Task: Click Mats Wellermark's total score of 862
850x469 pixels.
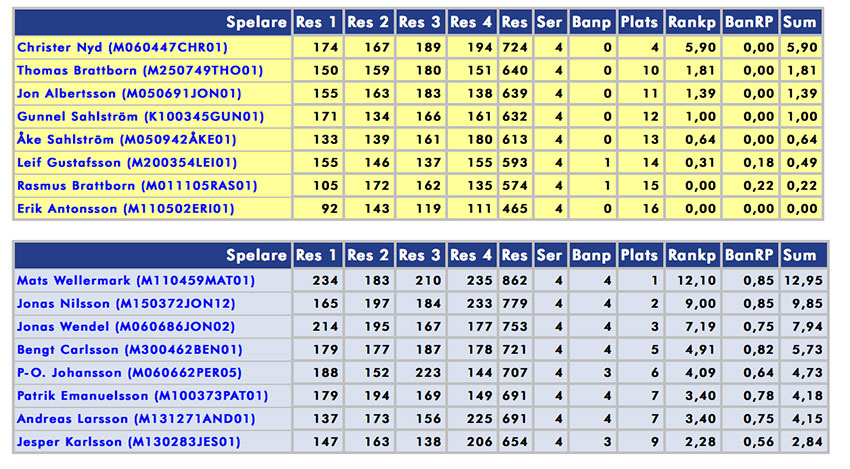Action: coord(514,280)
